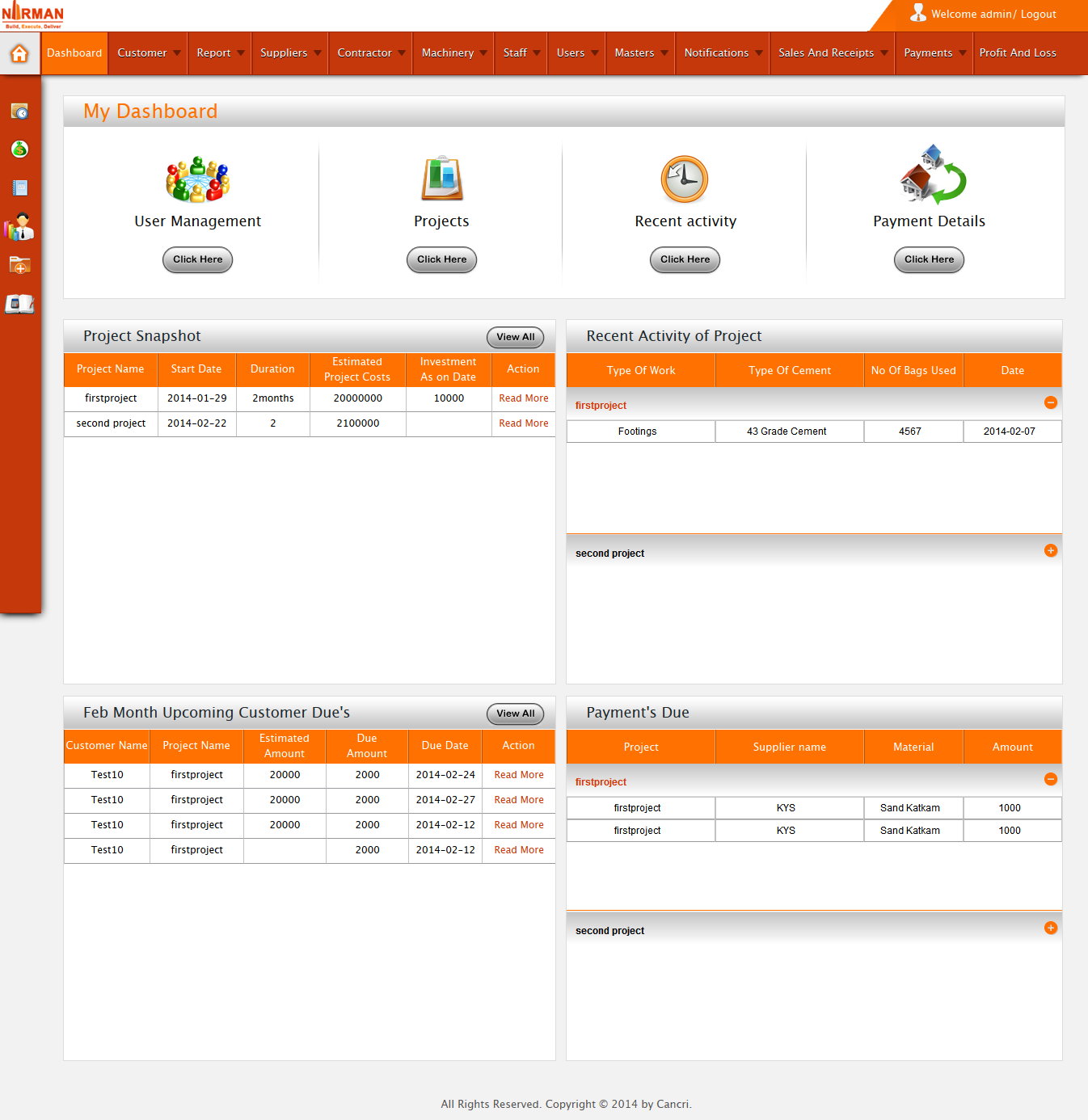The width and height of the screenshot is (1088, 1120).
Task: Expand second project in Payment's Due panel
Action: 1050,928
